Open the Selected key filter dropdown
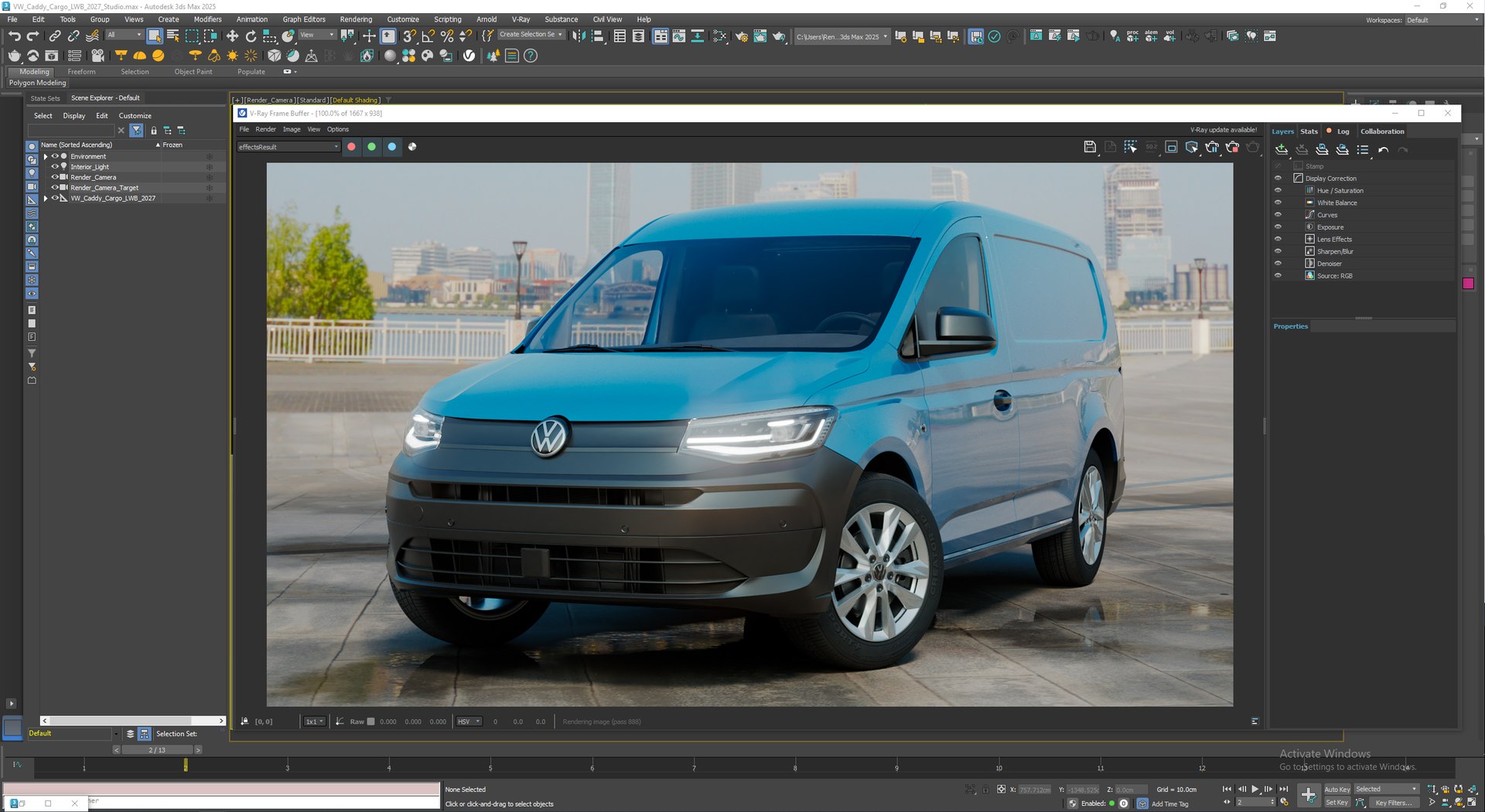The image size is (1485, 812). [1386, 790]
